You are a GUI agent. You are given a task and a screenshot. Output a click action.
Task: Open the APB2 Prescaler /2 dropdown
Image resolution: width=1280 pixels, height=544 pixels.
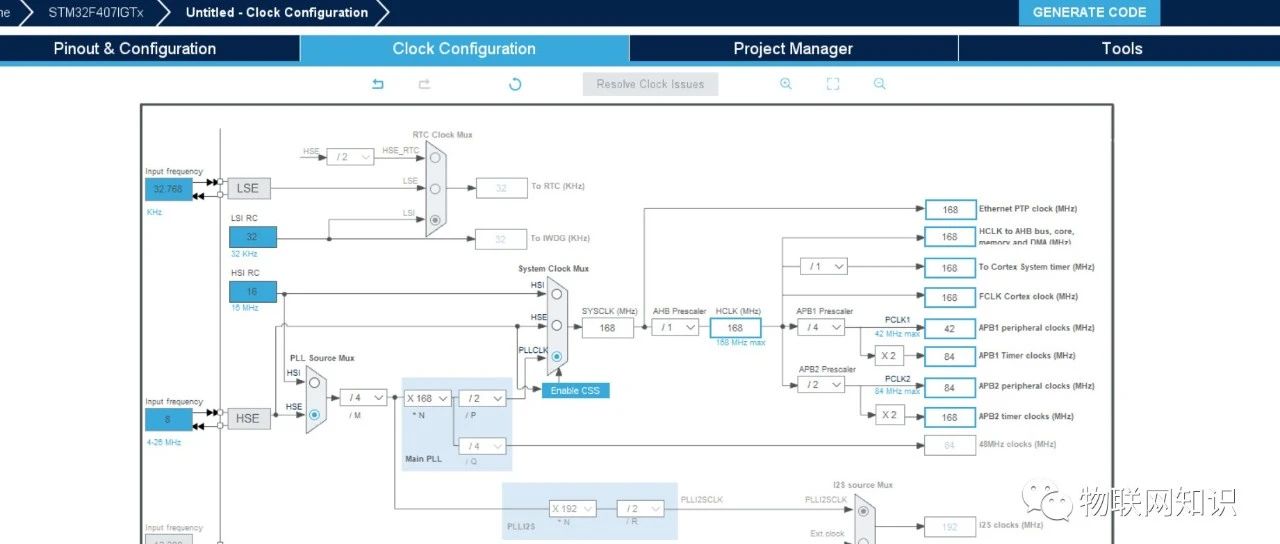tap(821, 385)
